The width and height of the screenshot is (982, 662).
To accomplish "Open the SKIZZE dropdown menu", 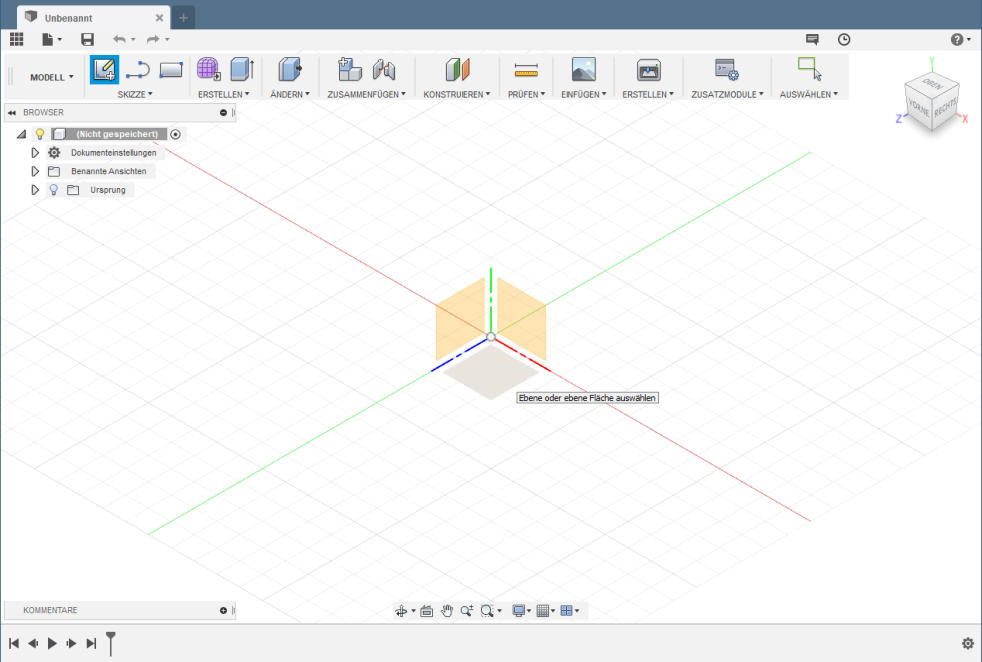I will coord(135,95).
